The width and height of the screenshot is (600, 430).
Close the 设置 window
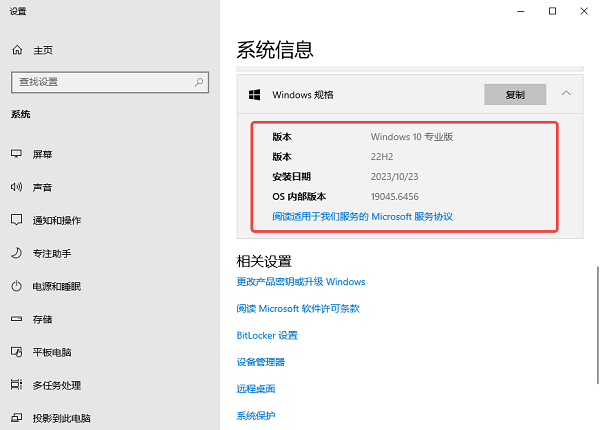pyautogui.click(x=584, y=11)
